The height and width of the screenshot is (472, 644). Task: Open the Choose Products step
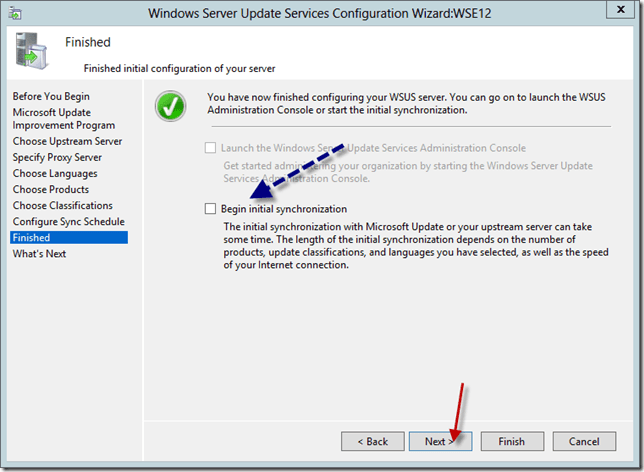tap(51, 189)
